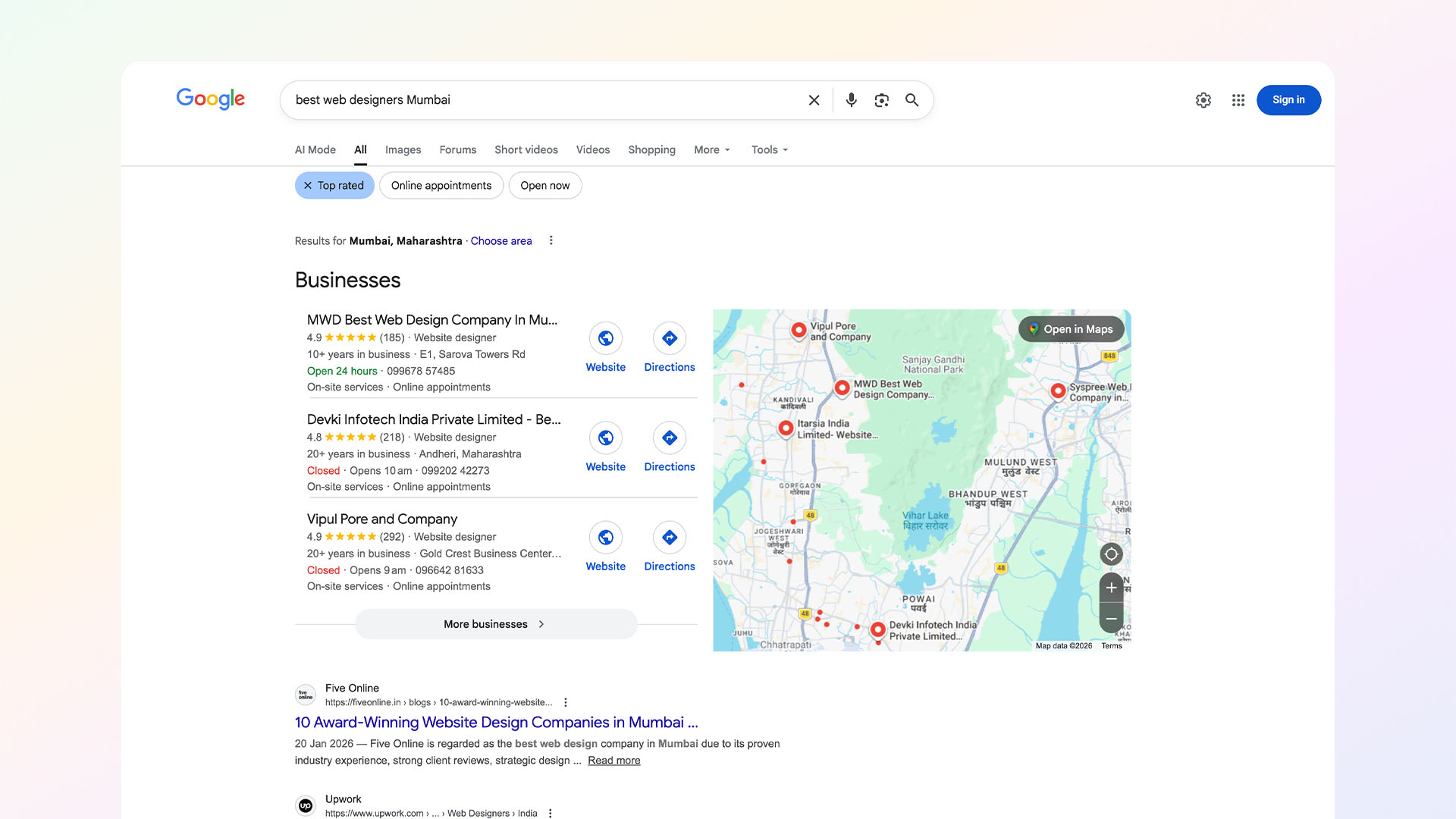Open Google apps grid launcher
The height and width of the screenshot is (819, 1456).
(x=1238, y=99)
